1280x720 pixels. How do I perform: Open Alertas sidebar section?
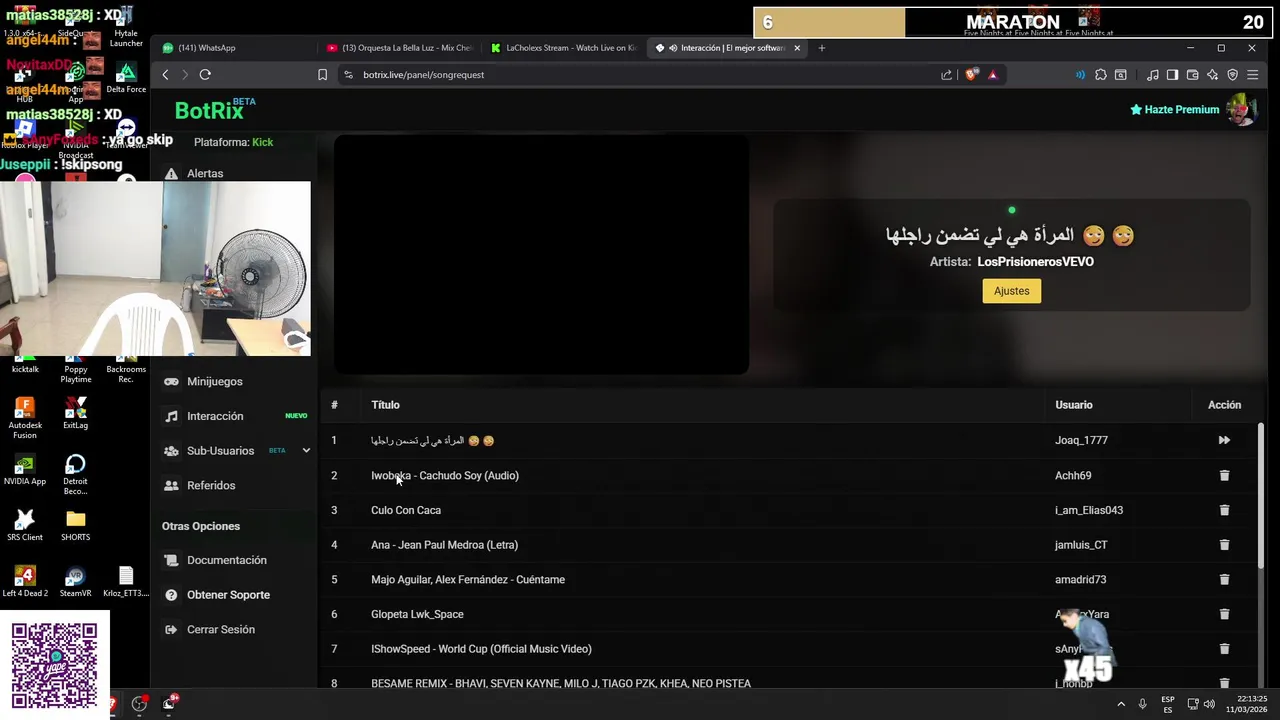coord(205,173)
